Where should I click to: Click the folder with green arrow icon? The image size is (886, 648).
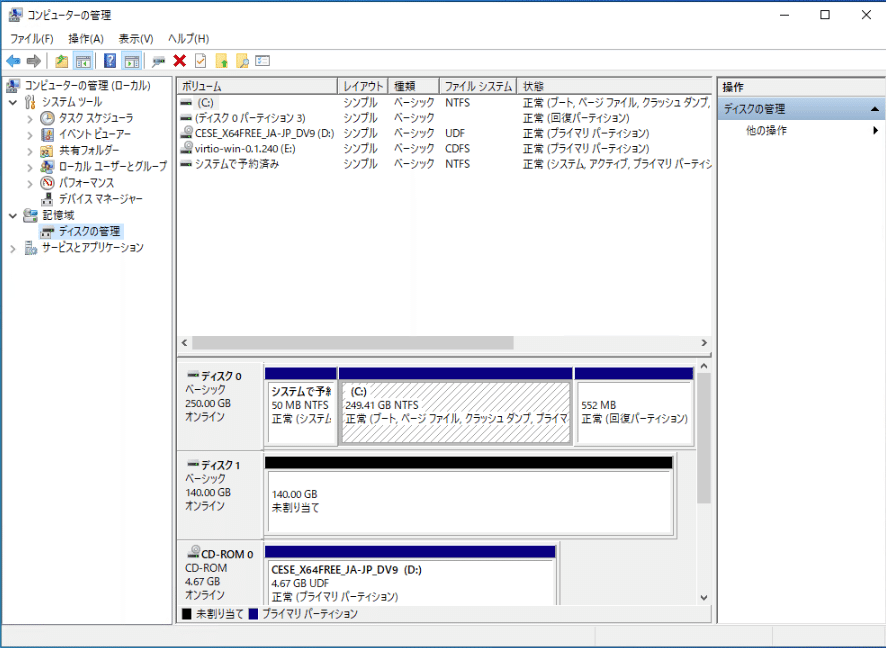click(222, 61)
